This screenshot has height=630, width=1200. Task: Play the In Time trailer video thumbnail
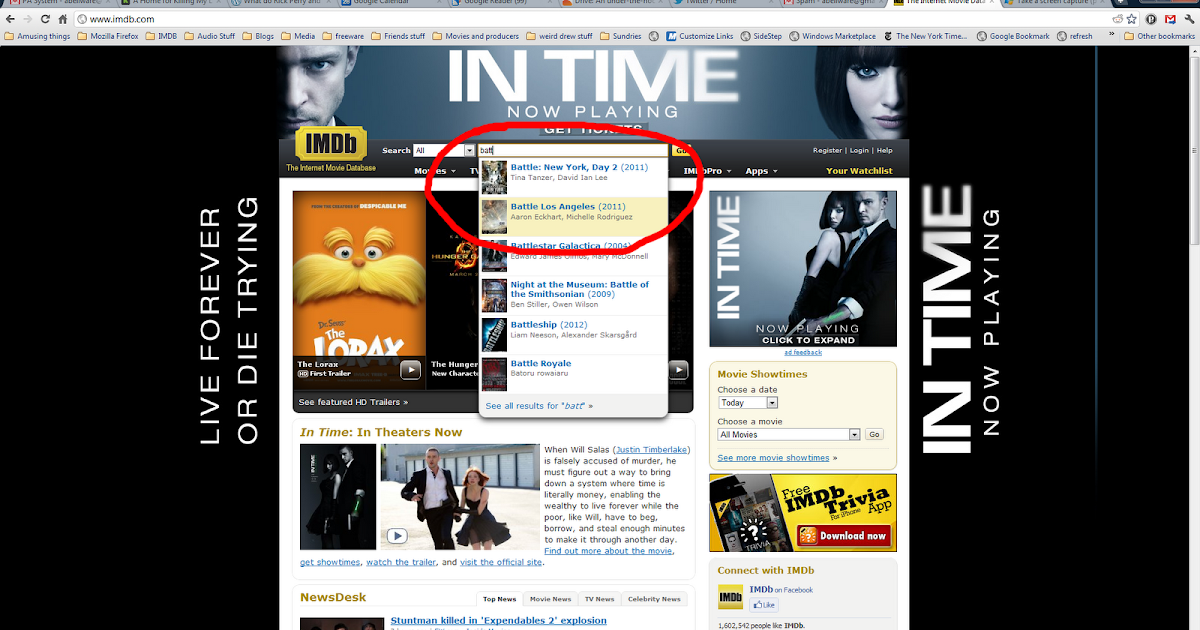click(x=396, y=536)
